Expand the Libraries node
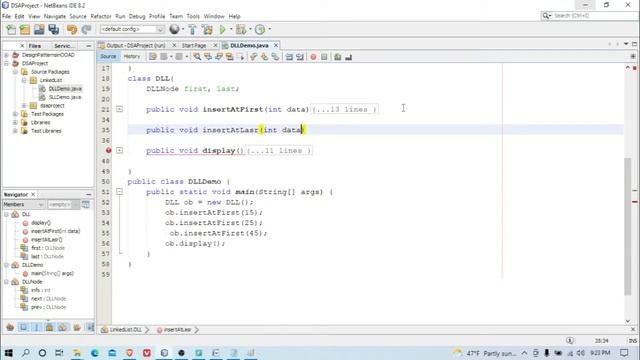640x360 pixels. pos(15,122)
